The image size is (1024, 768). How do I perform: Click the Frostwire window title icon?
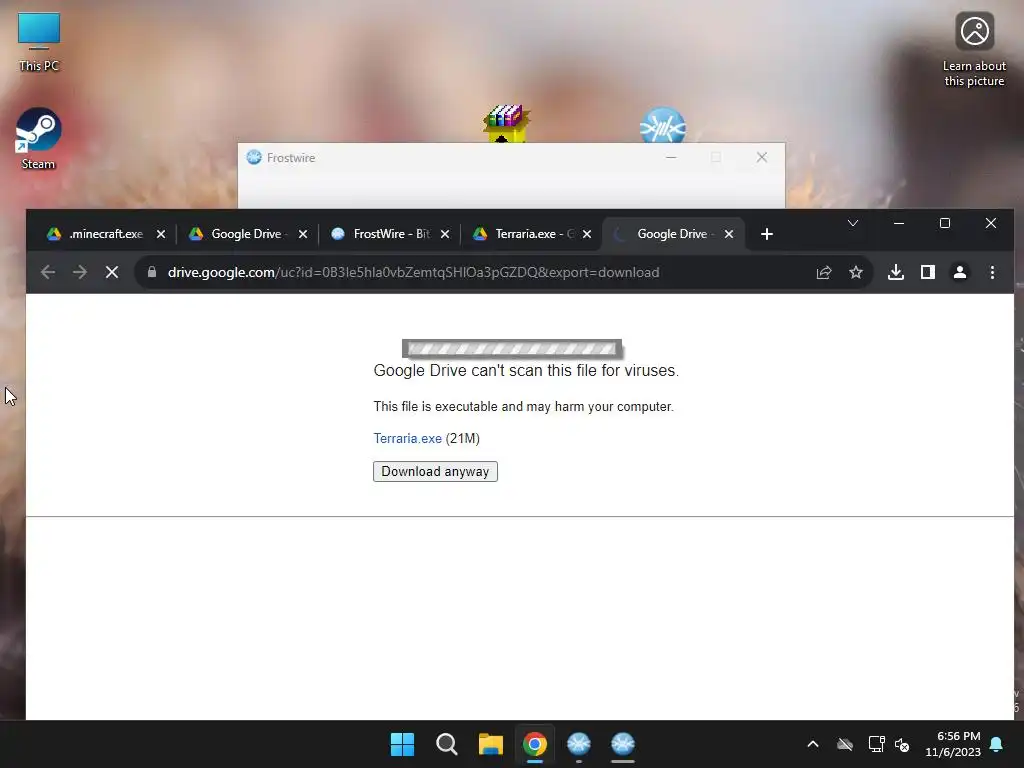coord(254,157)
